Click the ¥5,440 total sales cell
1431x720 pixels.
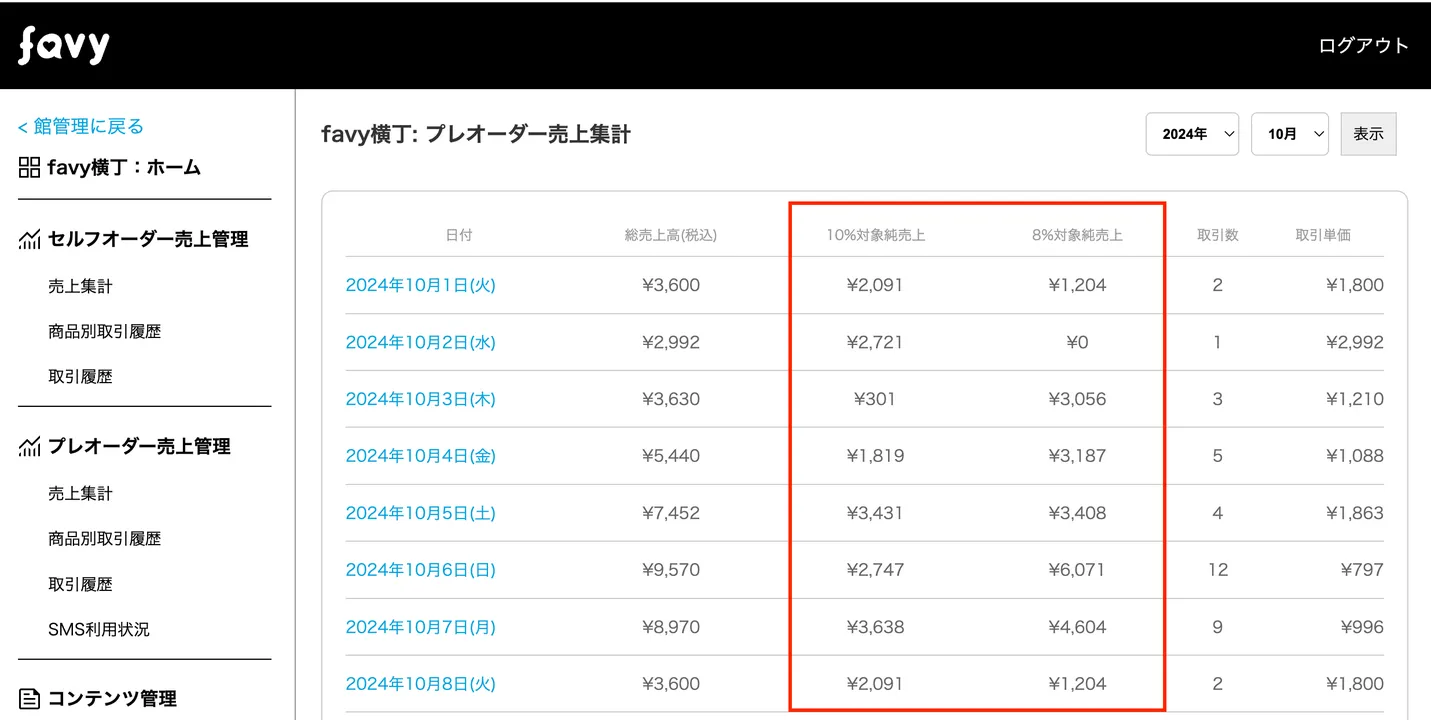pos(671,456)
